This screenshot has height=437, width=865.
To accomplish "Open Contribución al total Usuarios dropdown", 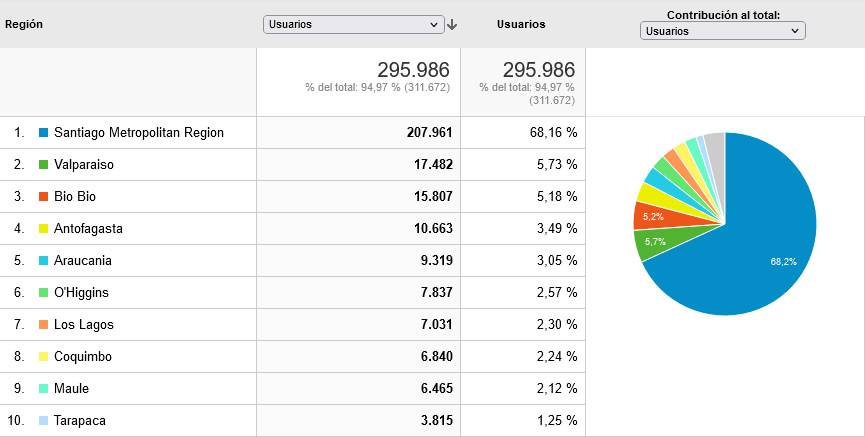I will pos(723,31).
